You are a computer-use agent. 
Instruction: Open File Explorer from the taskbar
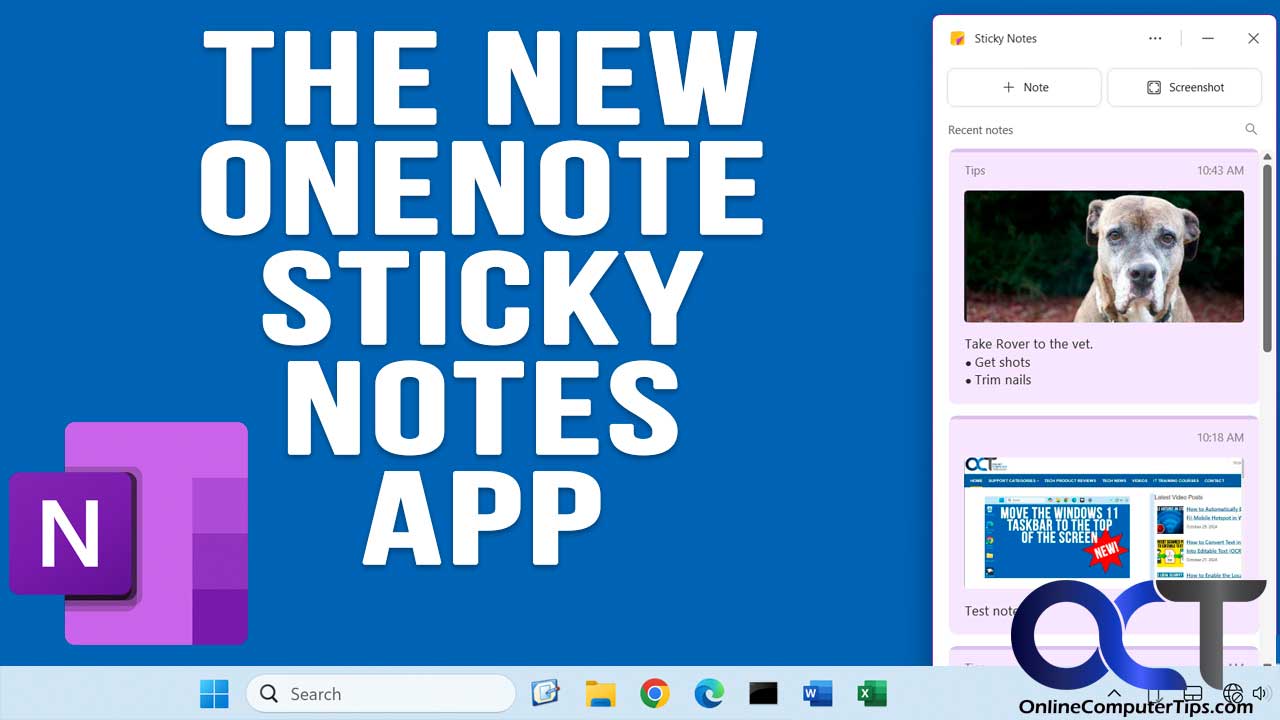[600, 694]
